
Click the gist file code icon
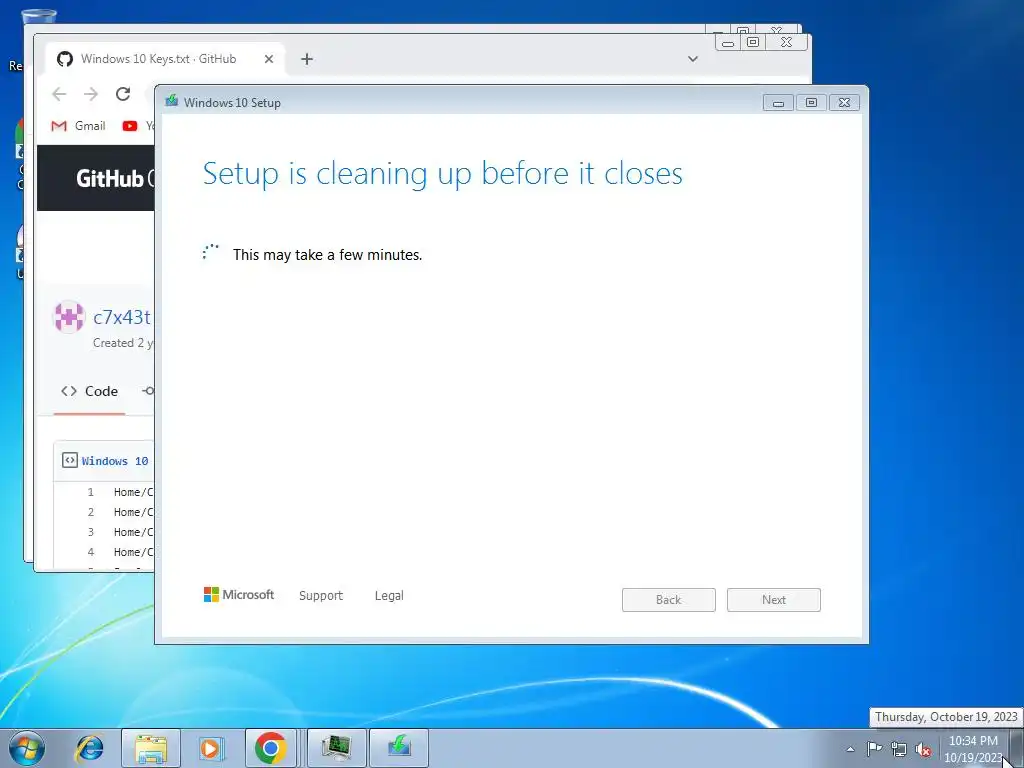point(70,460)
